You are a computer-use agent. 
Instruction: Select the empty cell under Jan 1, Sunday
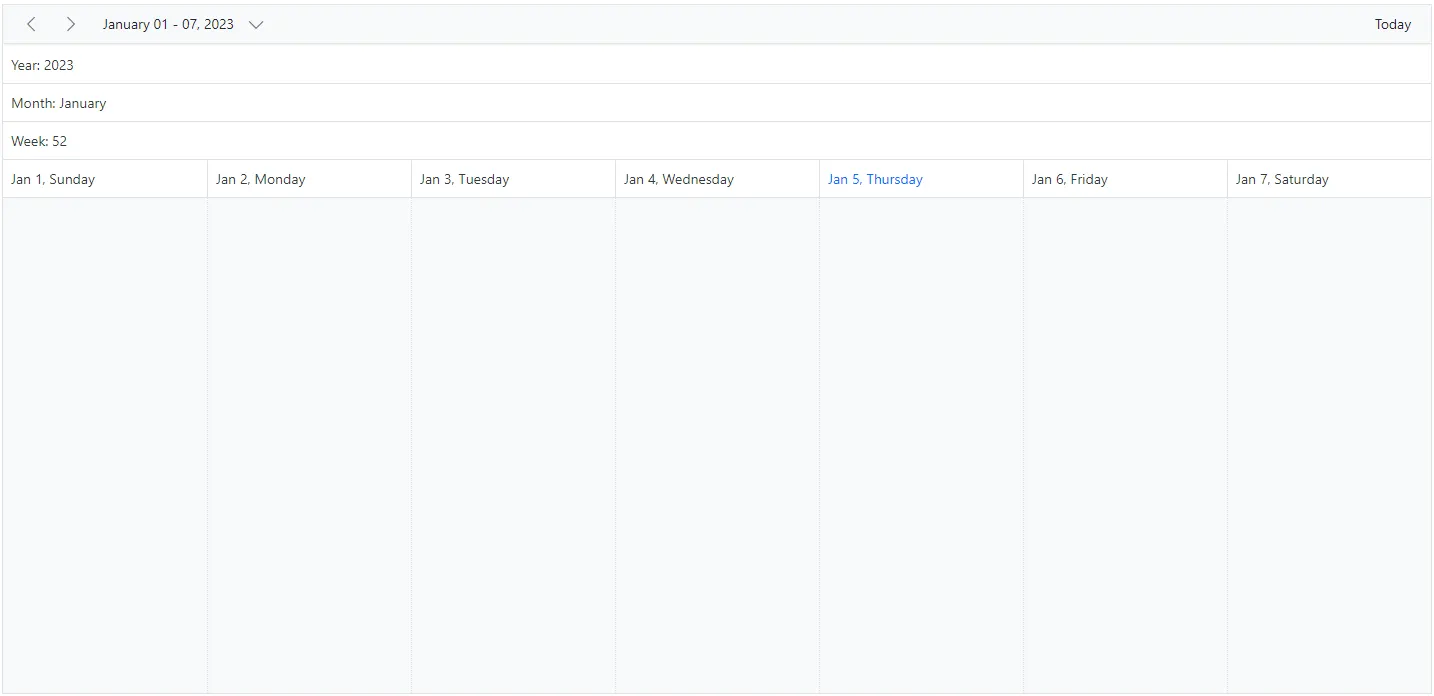(x=105, y=445)
